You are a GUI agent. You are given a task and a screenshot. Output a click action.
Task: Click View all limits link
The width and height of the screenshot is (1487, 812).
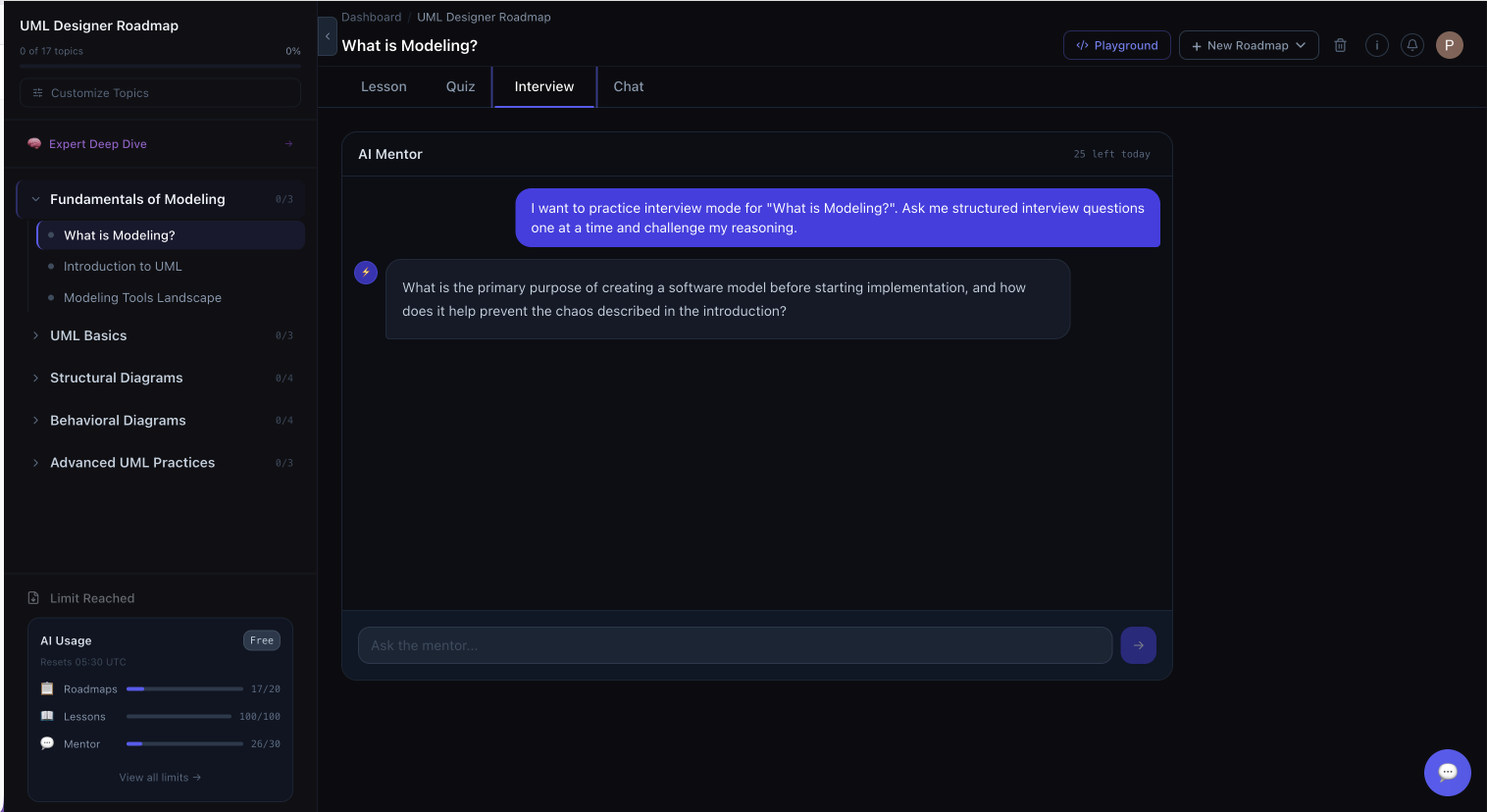[160, 777]
